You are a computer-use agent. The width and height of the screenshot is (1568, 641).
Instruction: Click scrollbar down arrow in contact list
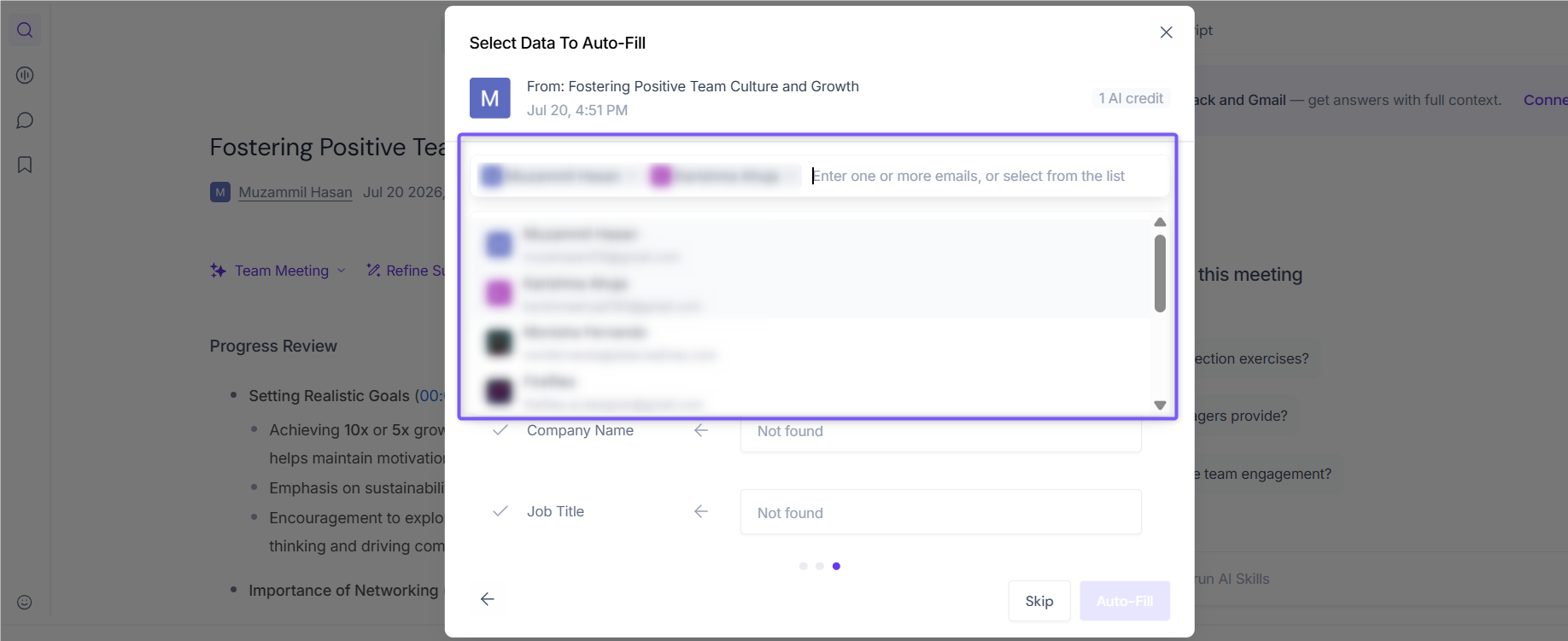[1160, 405]
